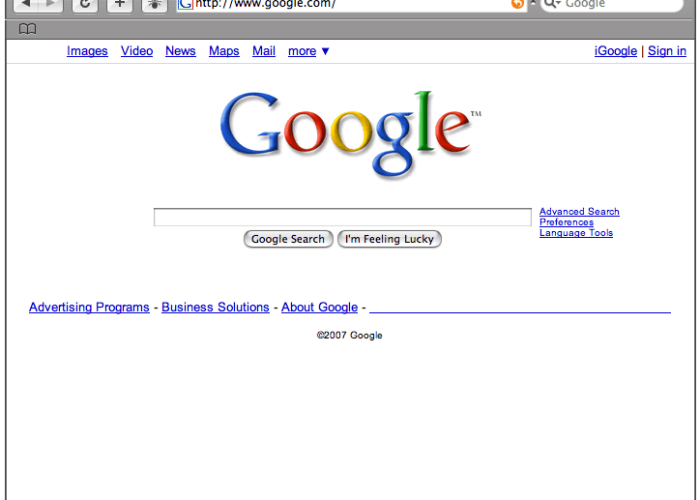700x500 pixels.
Task: Open the Images link in top navigation
Action: click(x=87, y=51)
